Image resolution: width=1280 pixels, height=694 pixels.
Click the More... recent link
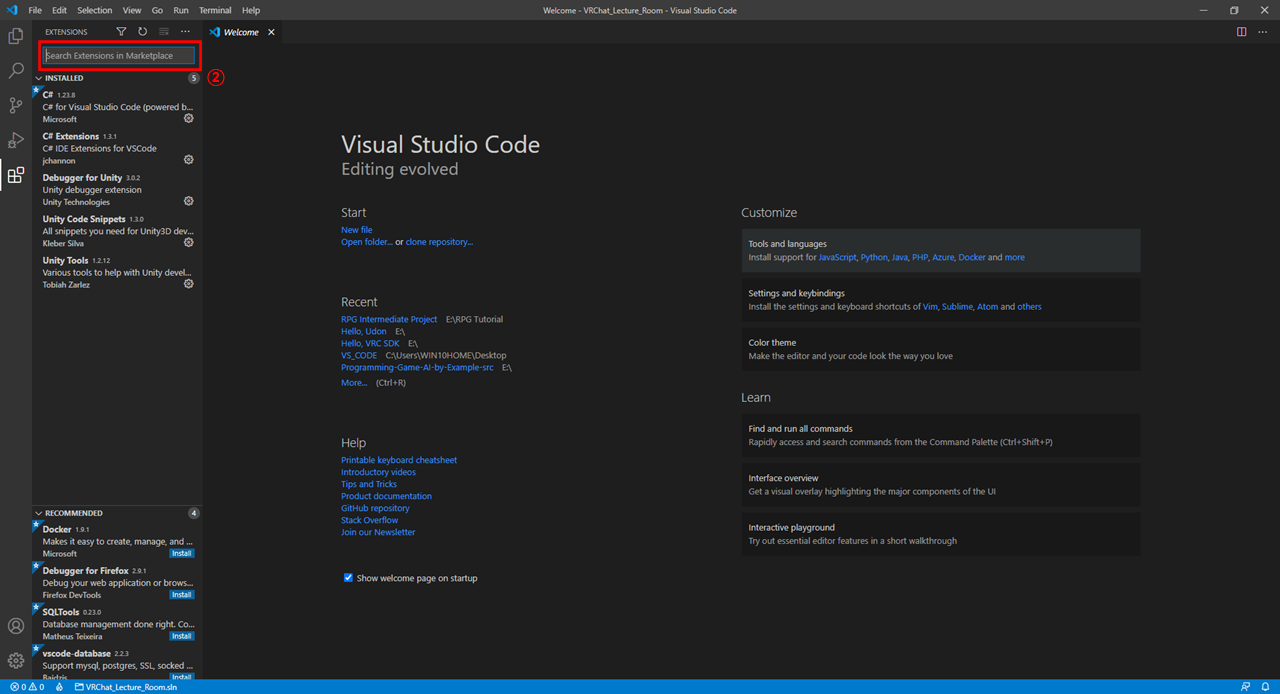click(x=354, y=382)
